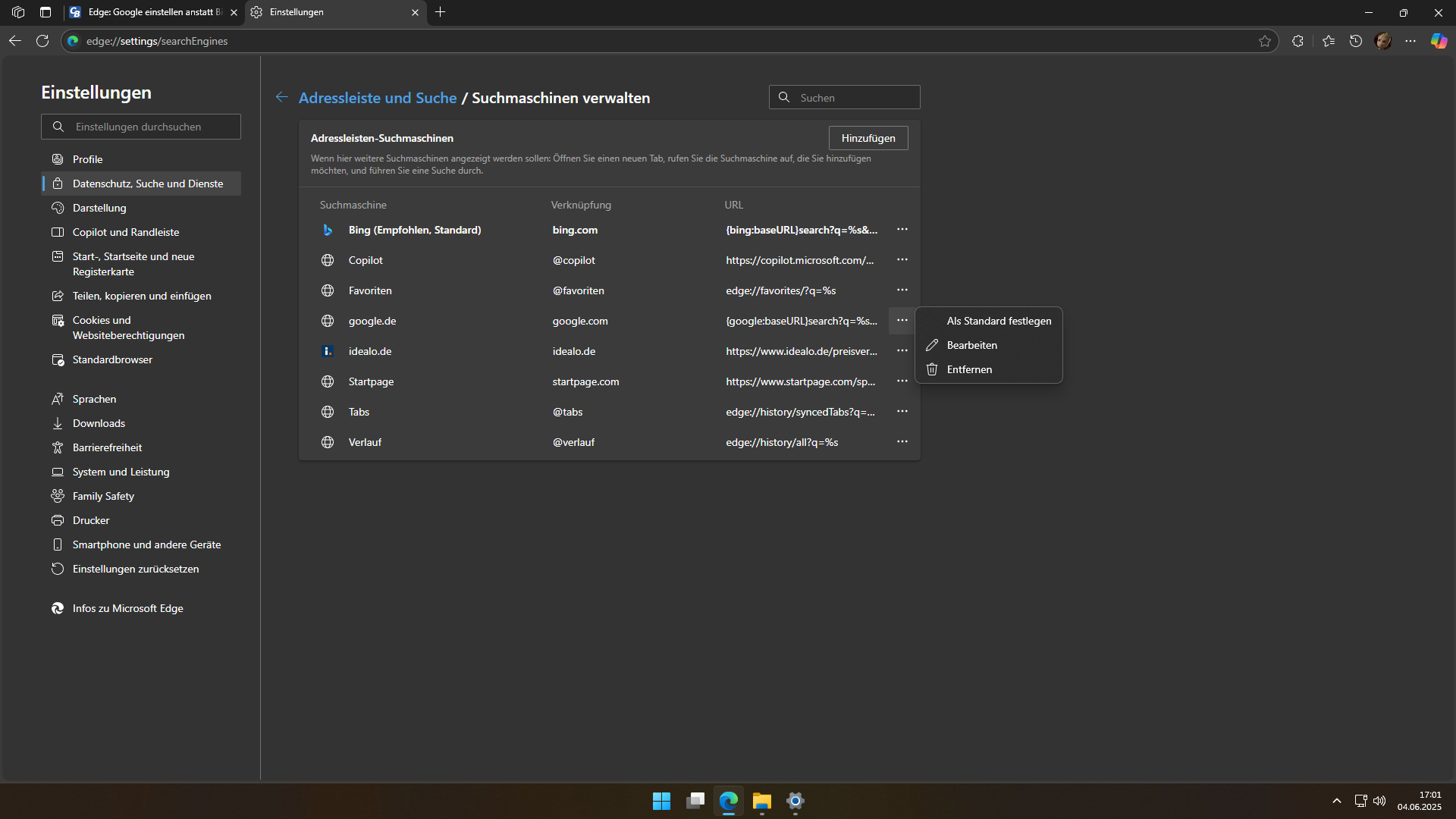Choose 'Bearbeiten' from context menu
1456x819 pixels.
coord(971,345)
